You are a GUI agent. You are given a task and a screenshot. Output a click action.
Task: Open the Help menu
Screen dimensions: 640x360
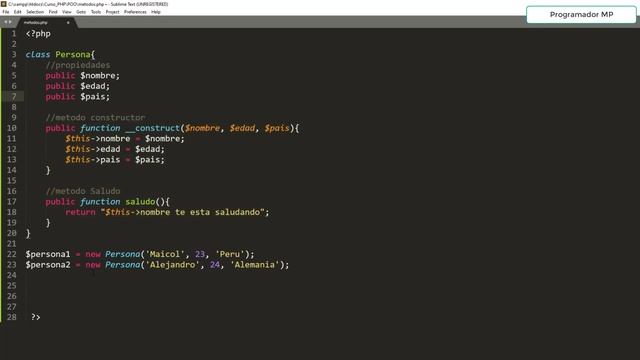tap(156, 12)
